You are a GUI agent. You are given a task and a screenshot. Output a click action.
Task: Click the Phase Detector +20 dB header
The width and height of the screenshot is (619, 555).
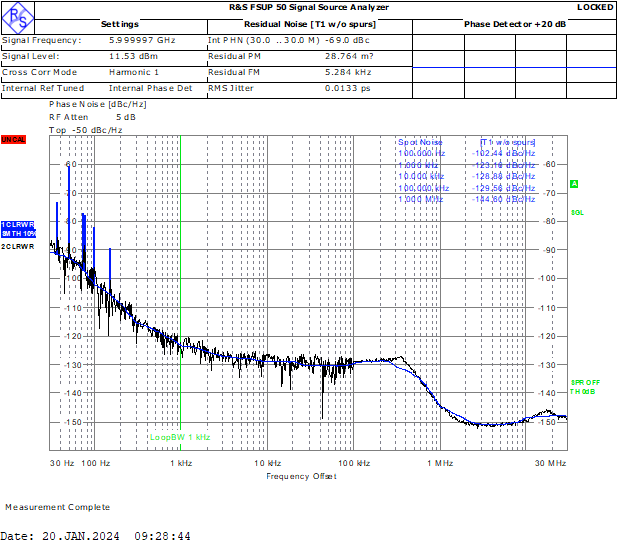[x=515, y=24]
